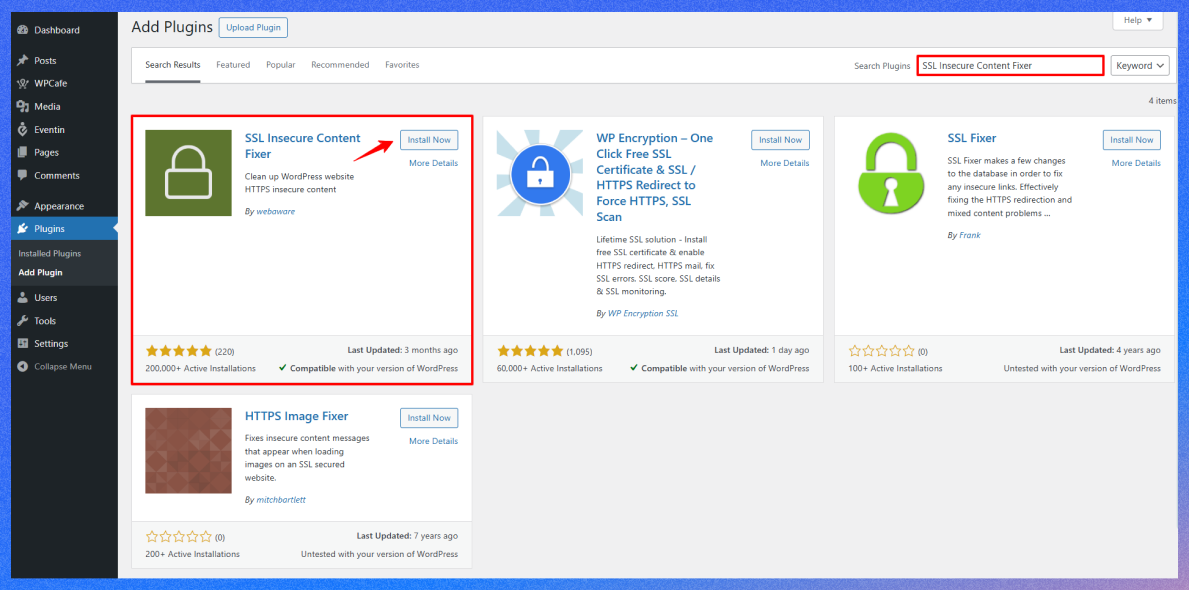Click the WPCafe icon in sidebar
This screenshot has height=590, width=1189.
23,83
